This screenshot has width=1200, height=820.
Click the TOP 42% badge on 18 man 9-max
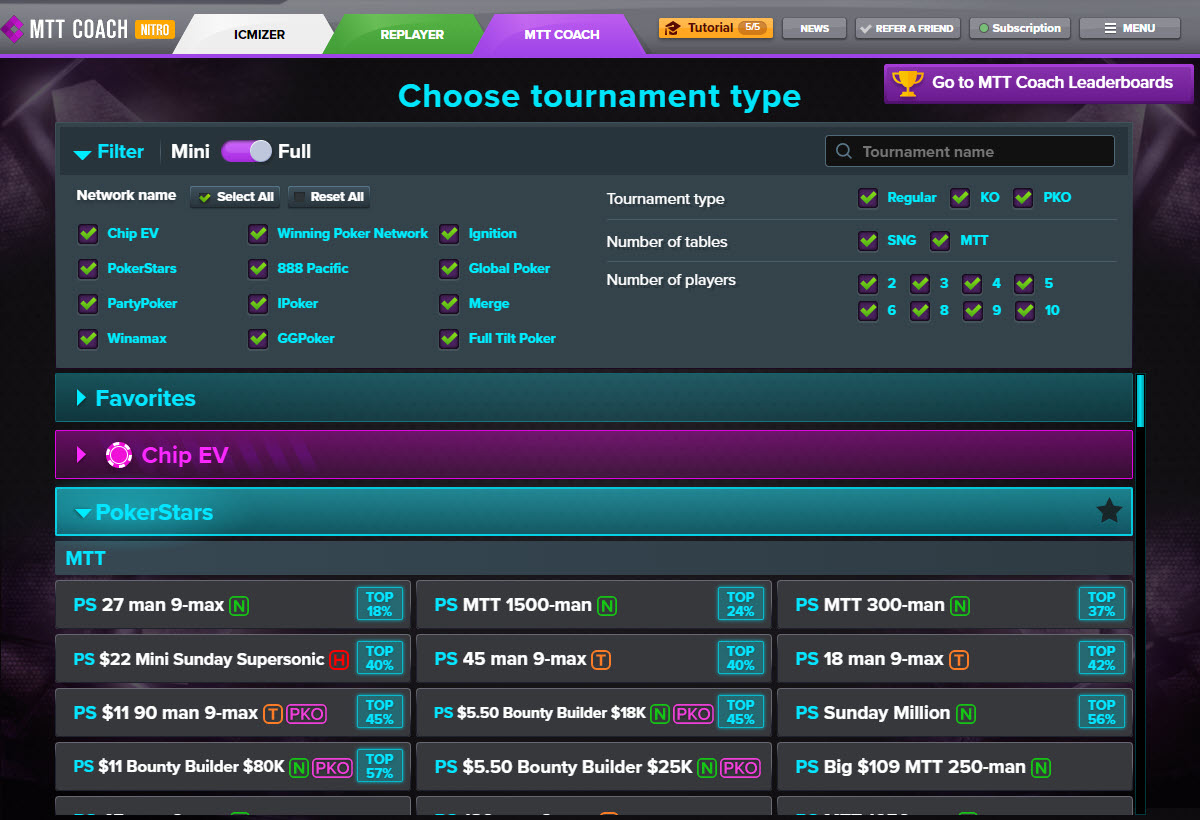click(x=1101, y=658)
